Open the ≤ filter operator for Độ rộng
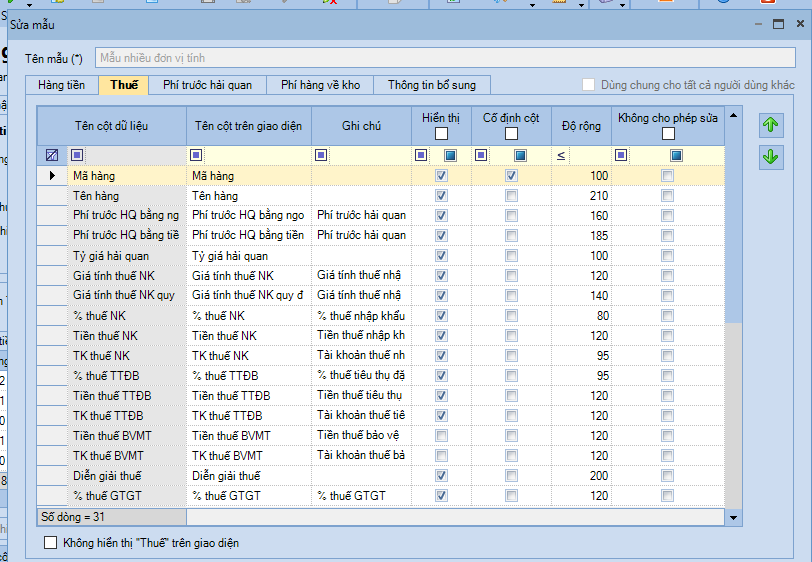Viewport: 812px width, 562px height. [561, 155]
